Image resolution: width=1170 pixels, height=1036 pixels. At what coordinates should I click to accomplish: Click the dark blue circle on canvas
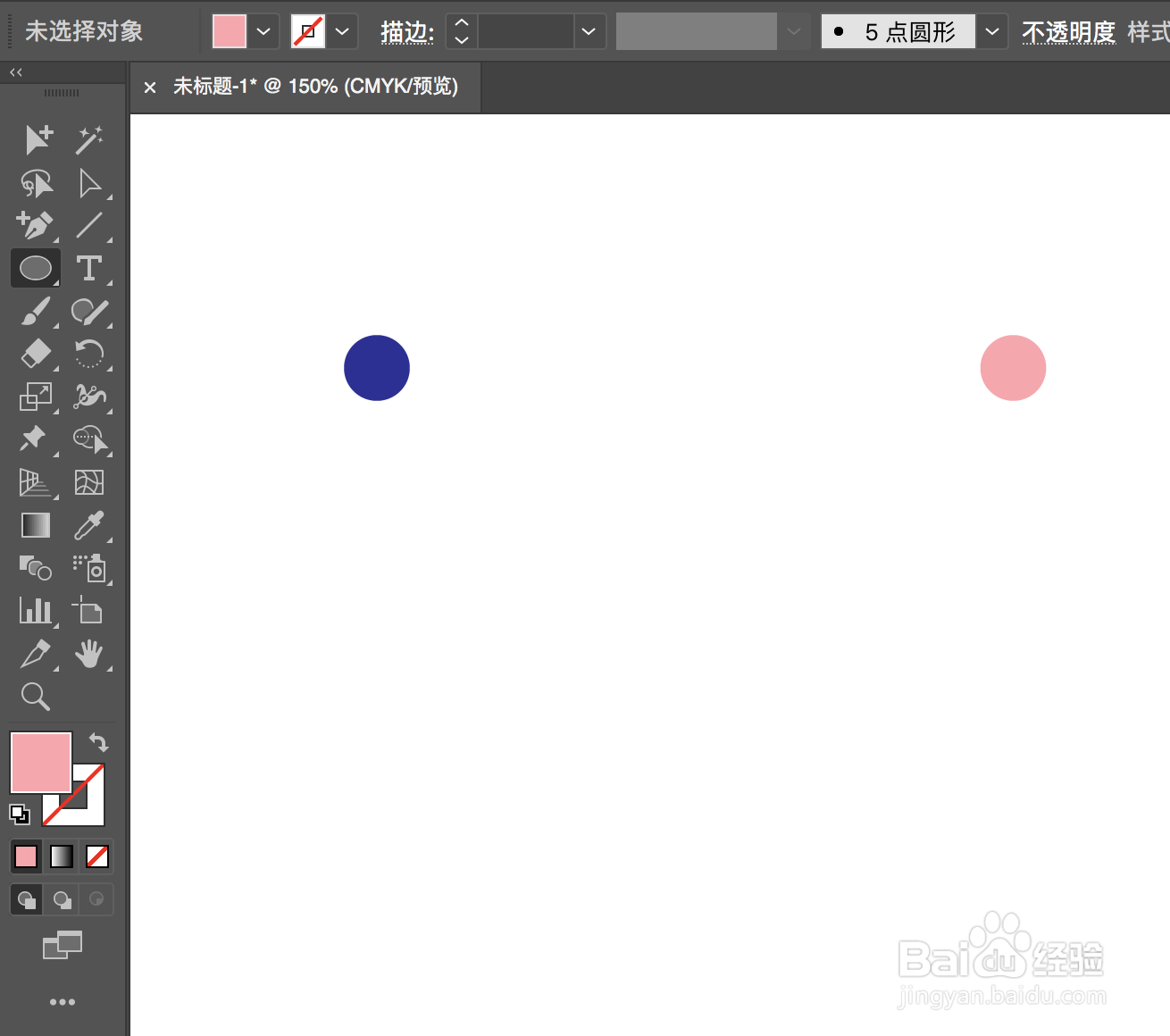pos(377,368)
